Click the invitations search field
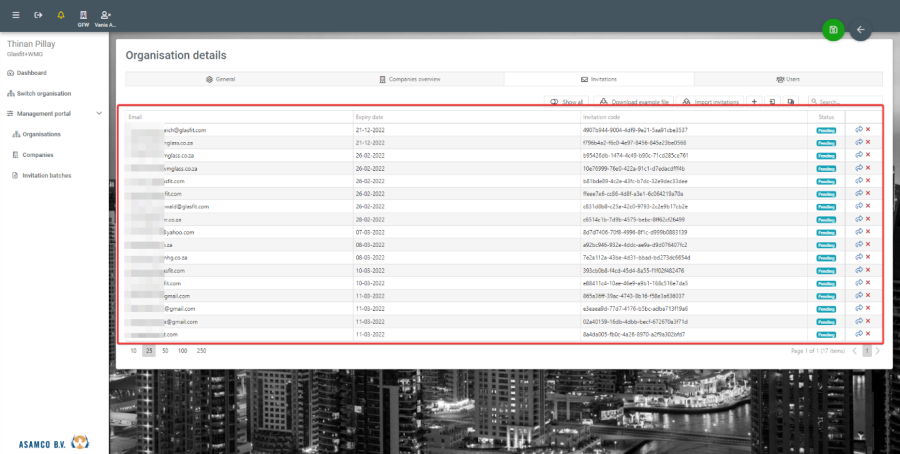 click(x=846, y=102)
